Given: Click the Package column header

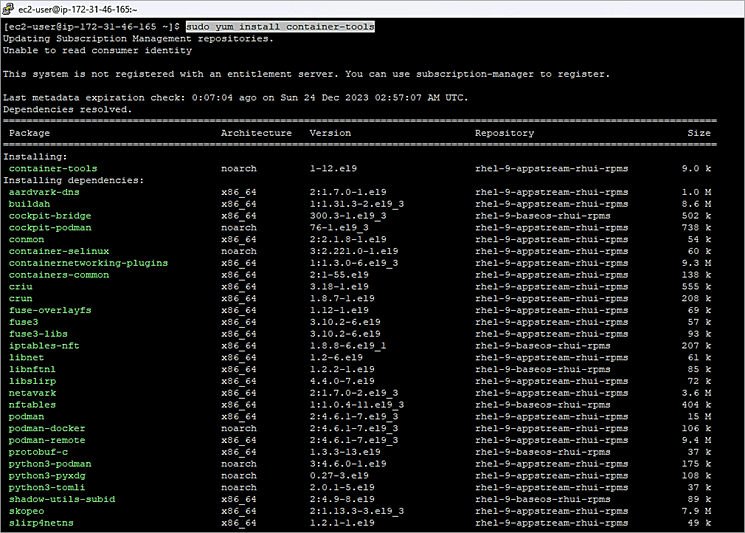Looking at the screenshot, I should click(29, 133).
